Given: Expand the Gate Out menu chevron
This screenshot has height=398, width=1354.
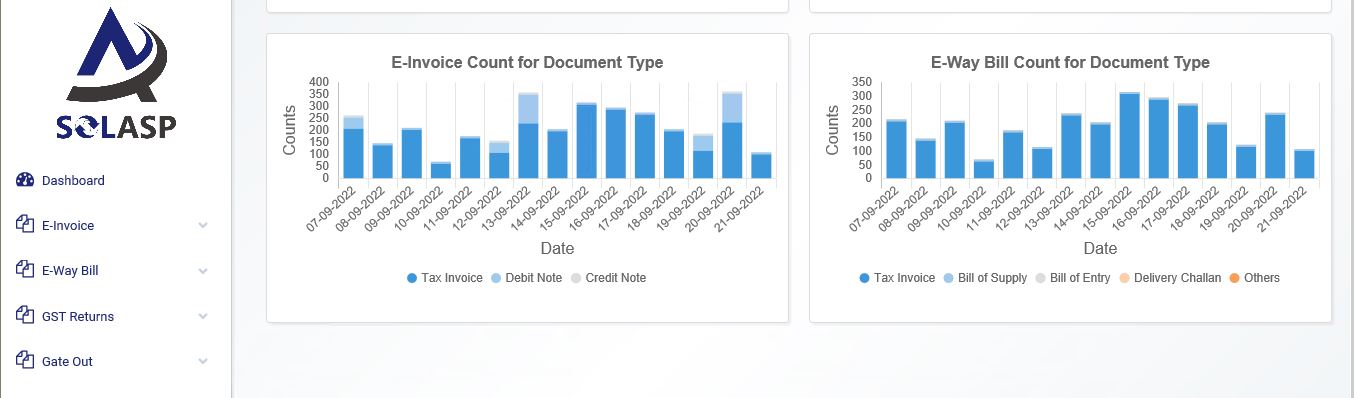Looking at the screenshot, I should [x=203, y=362].
